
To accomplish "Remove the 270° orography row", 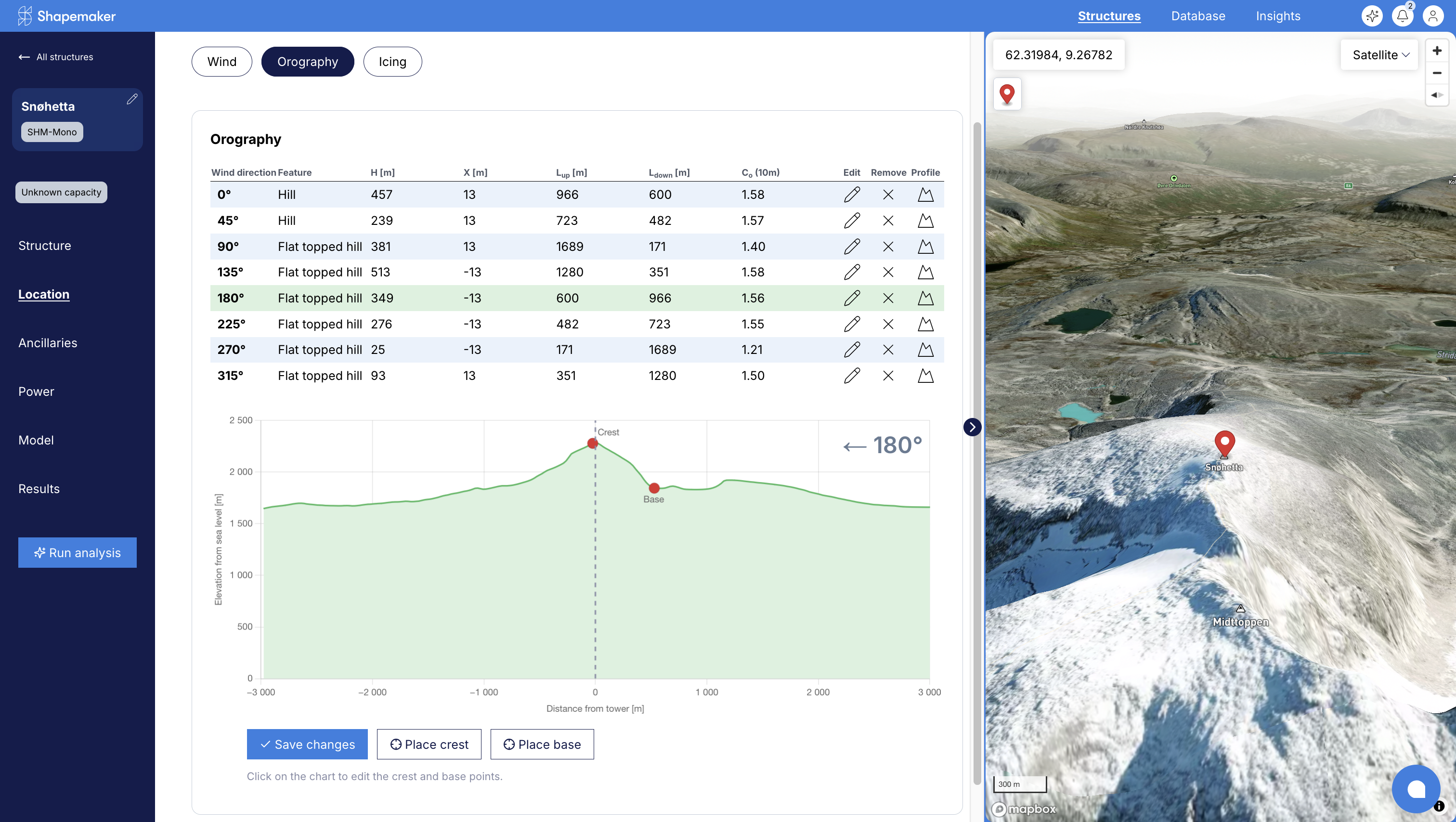I will 888,350.
